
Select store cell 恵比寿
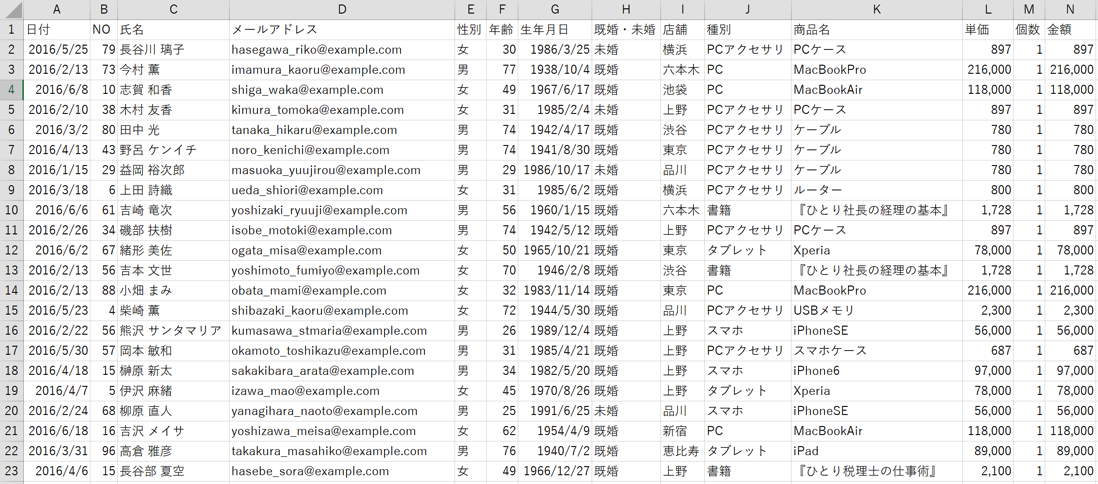coord(682,451)
